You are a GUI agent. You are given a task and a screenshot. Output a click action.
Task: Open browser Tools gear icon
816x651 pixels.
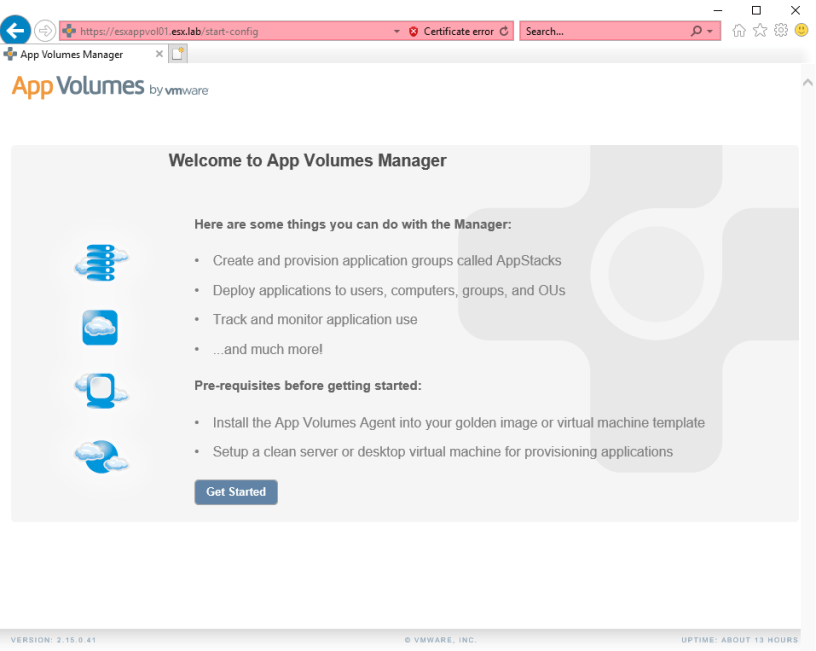pos(781,31)
